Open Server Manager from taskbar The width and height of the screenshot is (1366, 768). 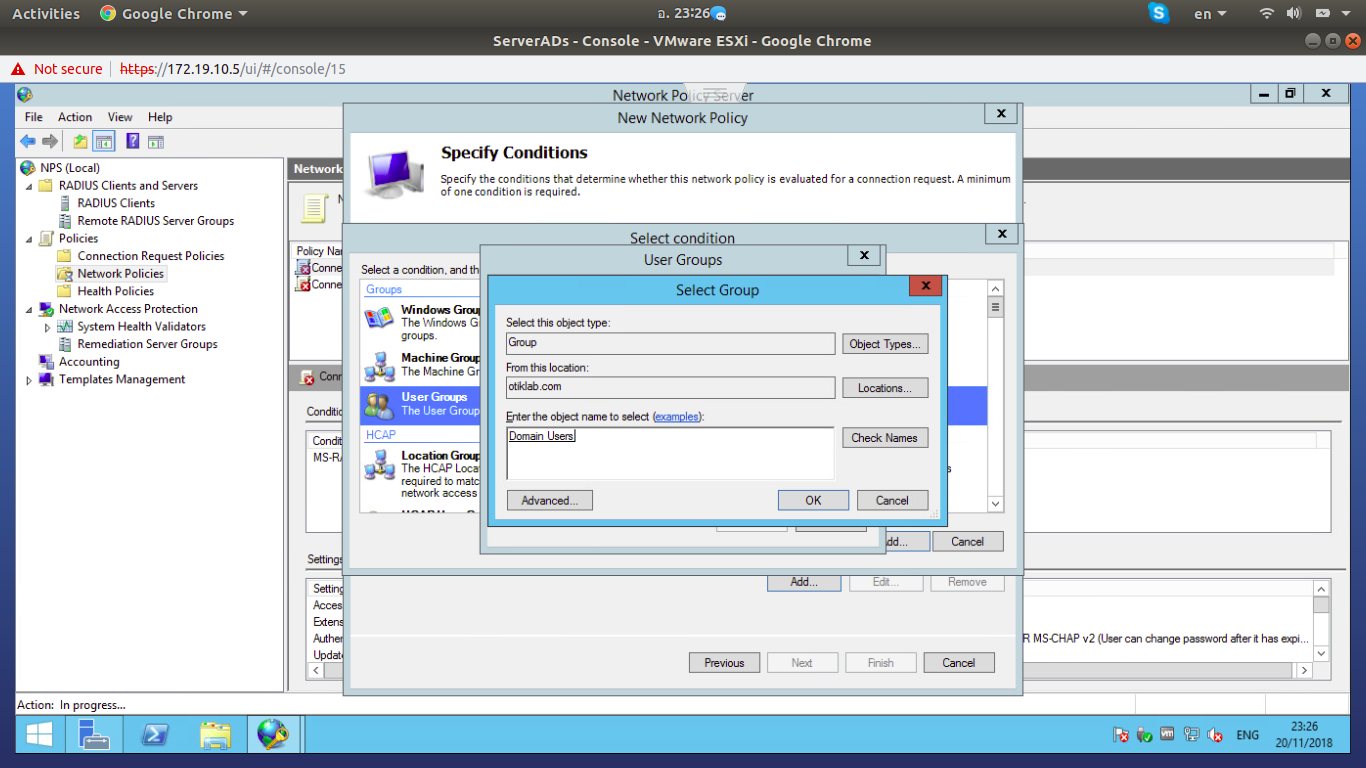[x=94, y=735]
